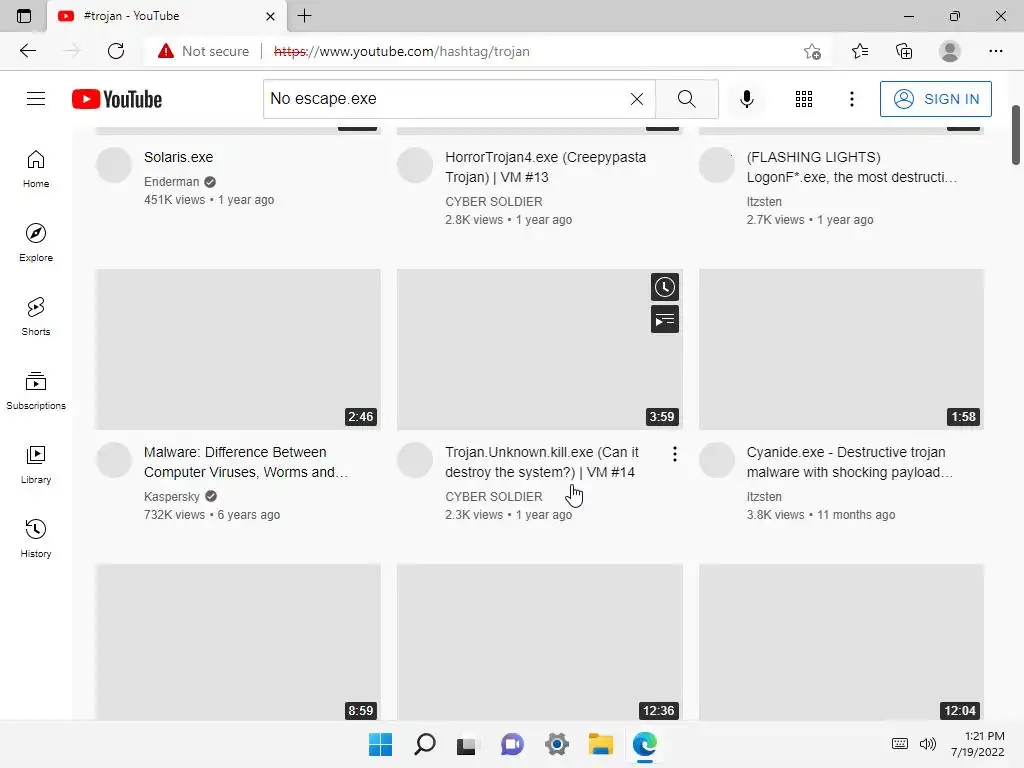1024x768 pixels.
Task: Open Home in the sidebar
Action: pos(36,169)
